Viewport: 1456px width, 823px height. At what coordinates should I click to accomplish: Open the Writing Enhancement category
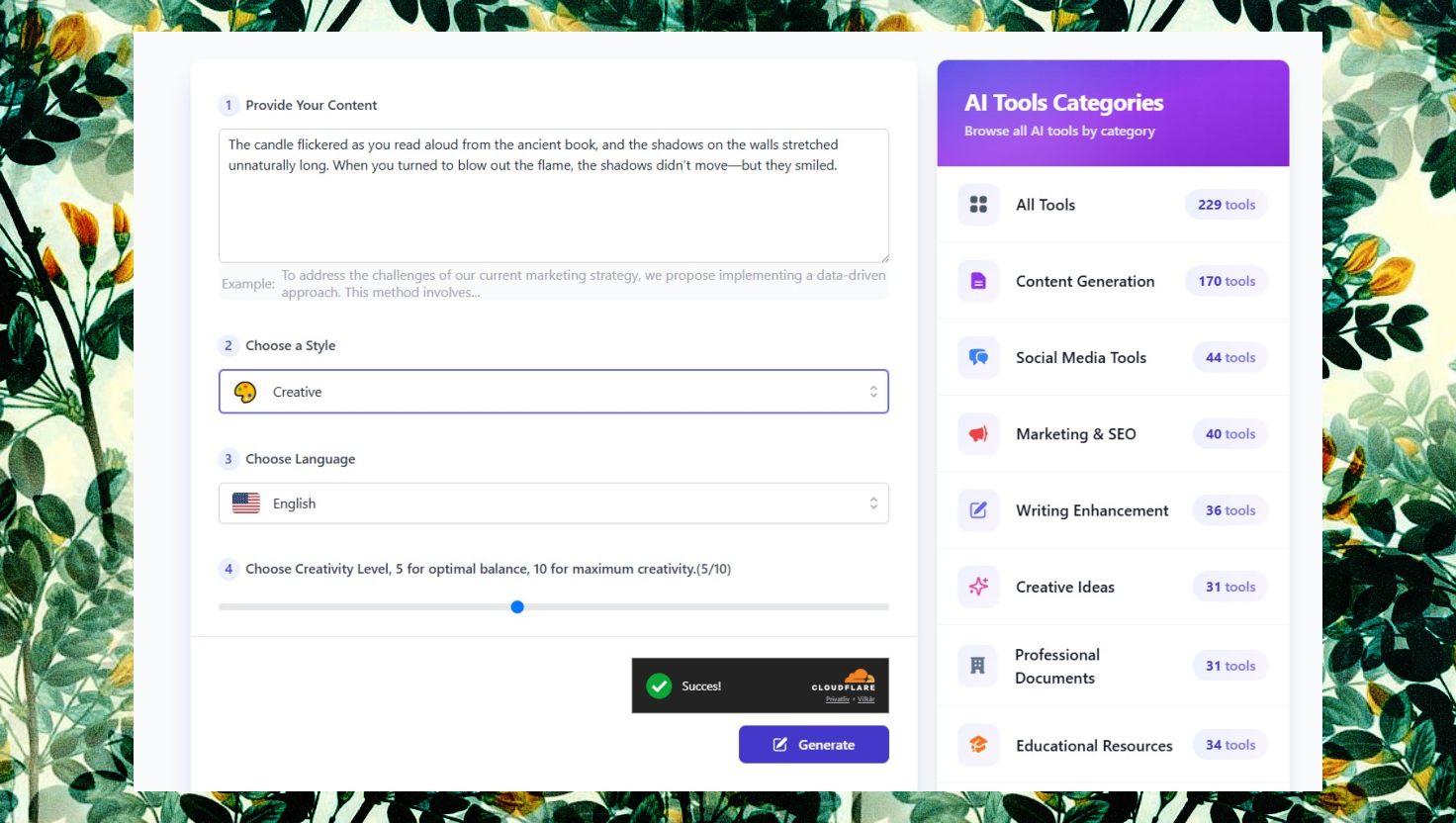click(1092, 510)
